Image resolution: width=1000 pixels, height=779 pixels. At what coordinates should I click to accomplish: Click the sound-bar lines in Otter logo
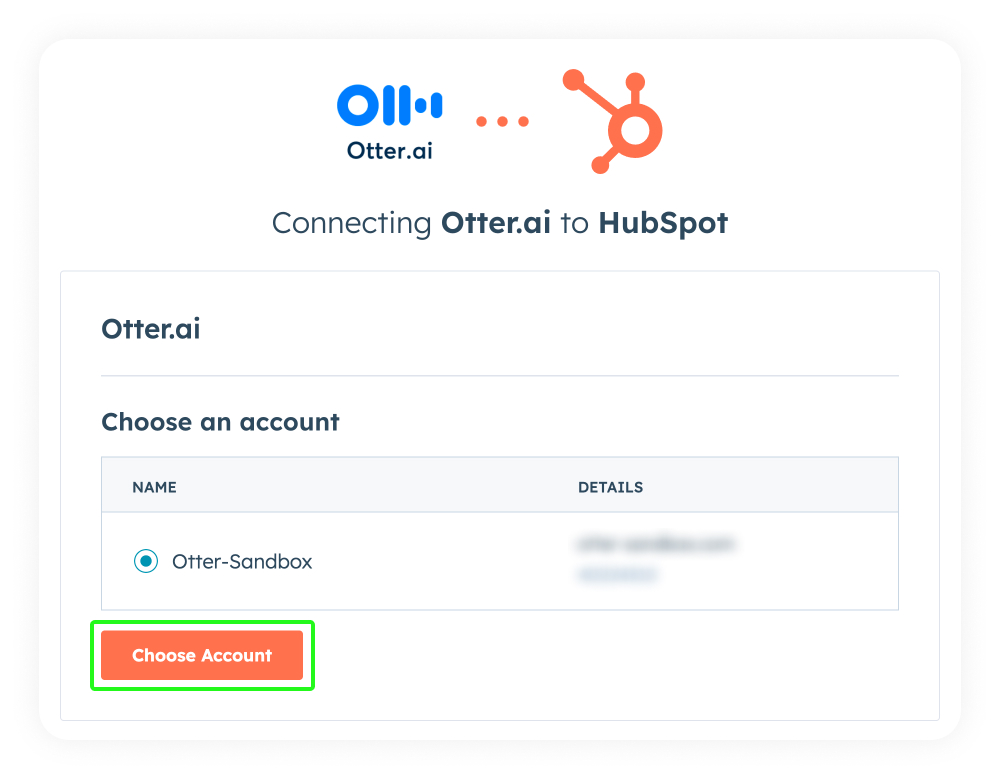[x=419, y=105]
